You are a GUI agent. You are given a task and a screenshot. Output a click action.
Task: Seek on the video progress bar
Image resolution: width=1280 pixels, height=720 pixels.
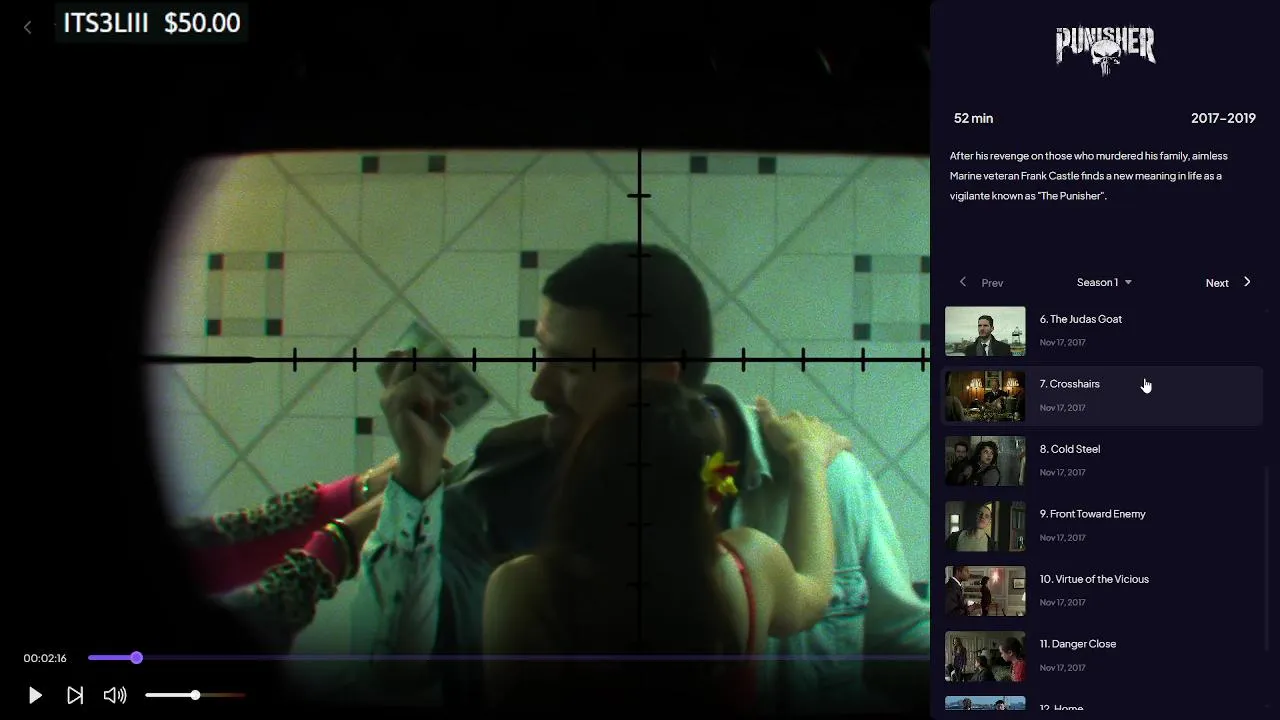tap(508, 657)
